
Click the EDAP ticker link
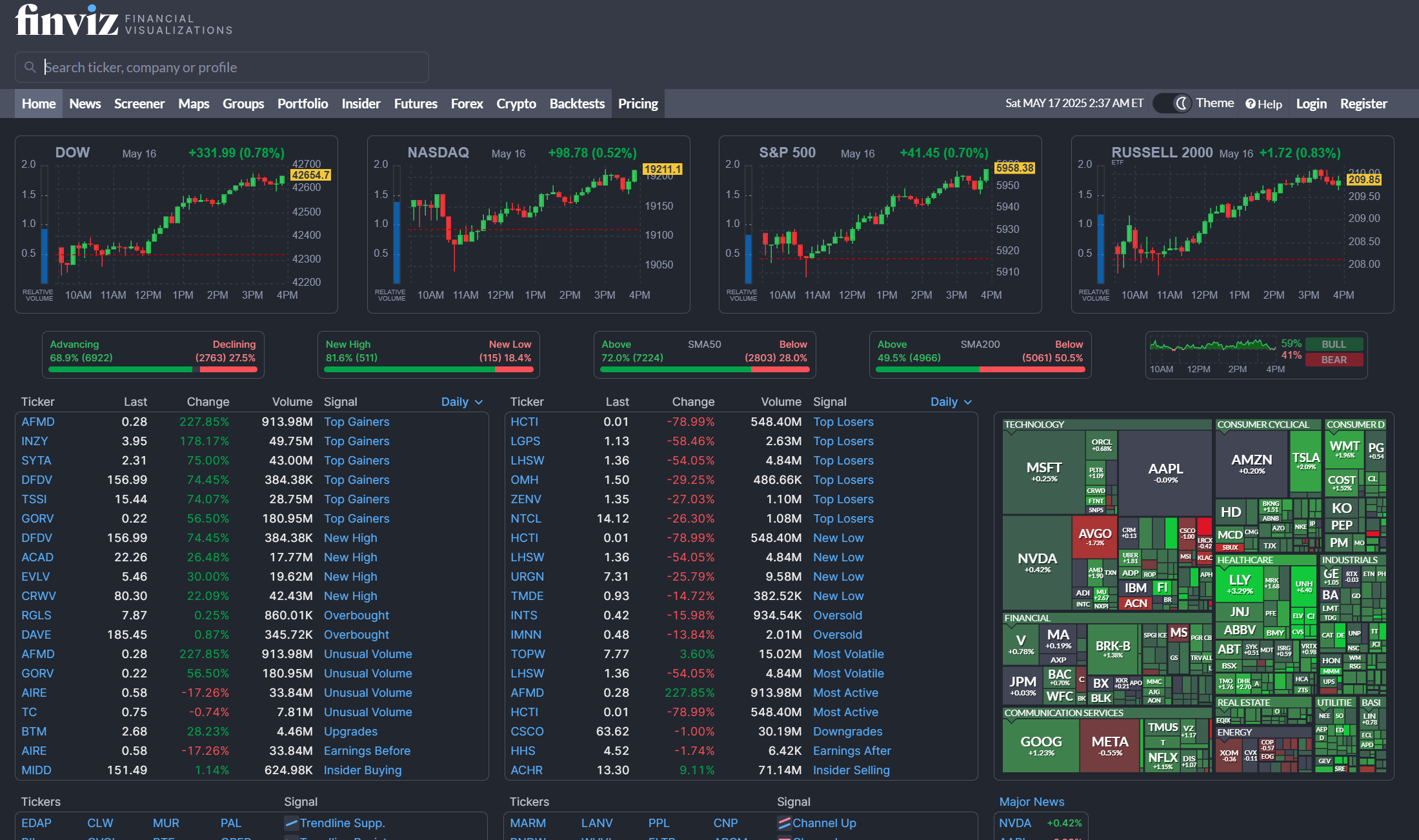click(36, 823)
